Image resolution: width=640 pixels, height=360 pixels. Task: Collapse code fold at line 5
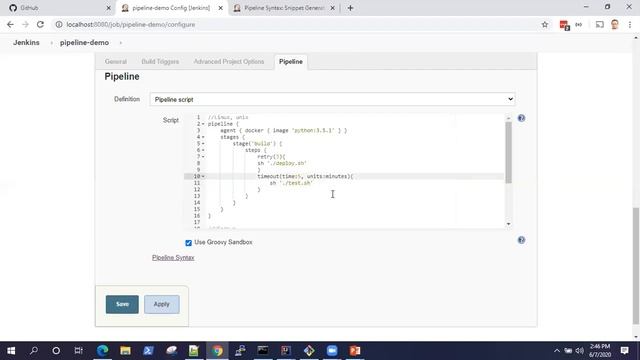(203, 144)
